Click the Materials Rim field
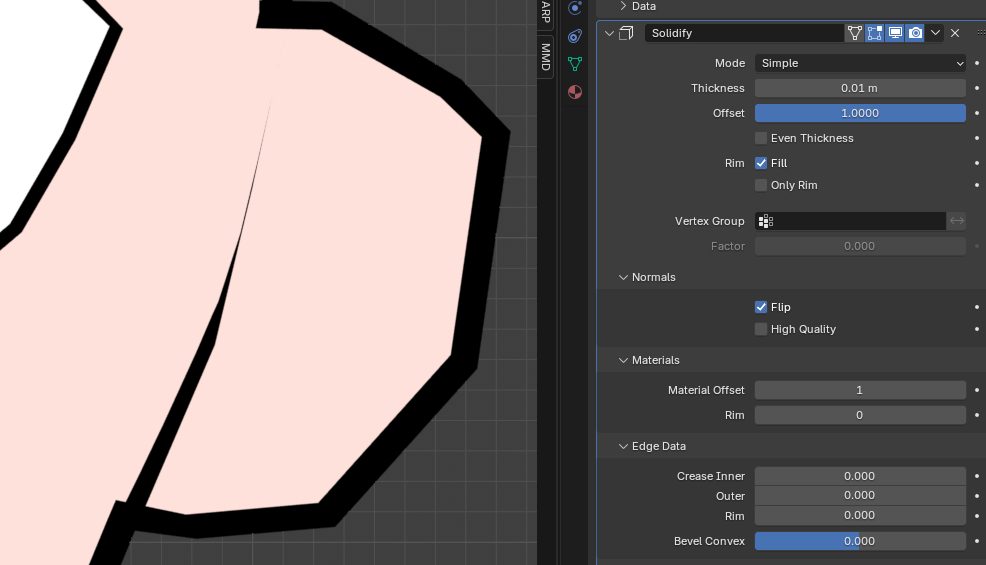The width and height of the screenshot is (986, 565). [x=860, y=415]
